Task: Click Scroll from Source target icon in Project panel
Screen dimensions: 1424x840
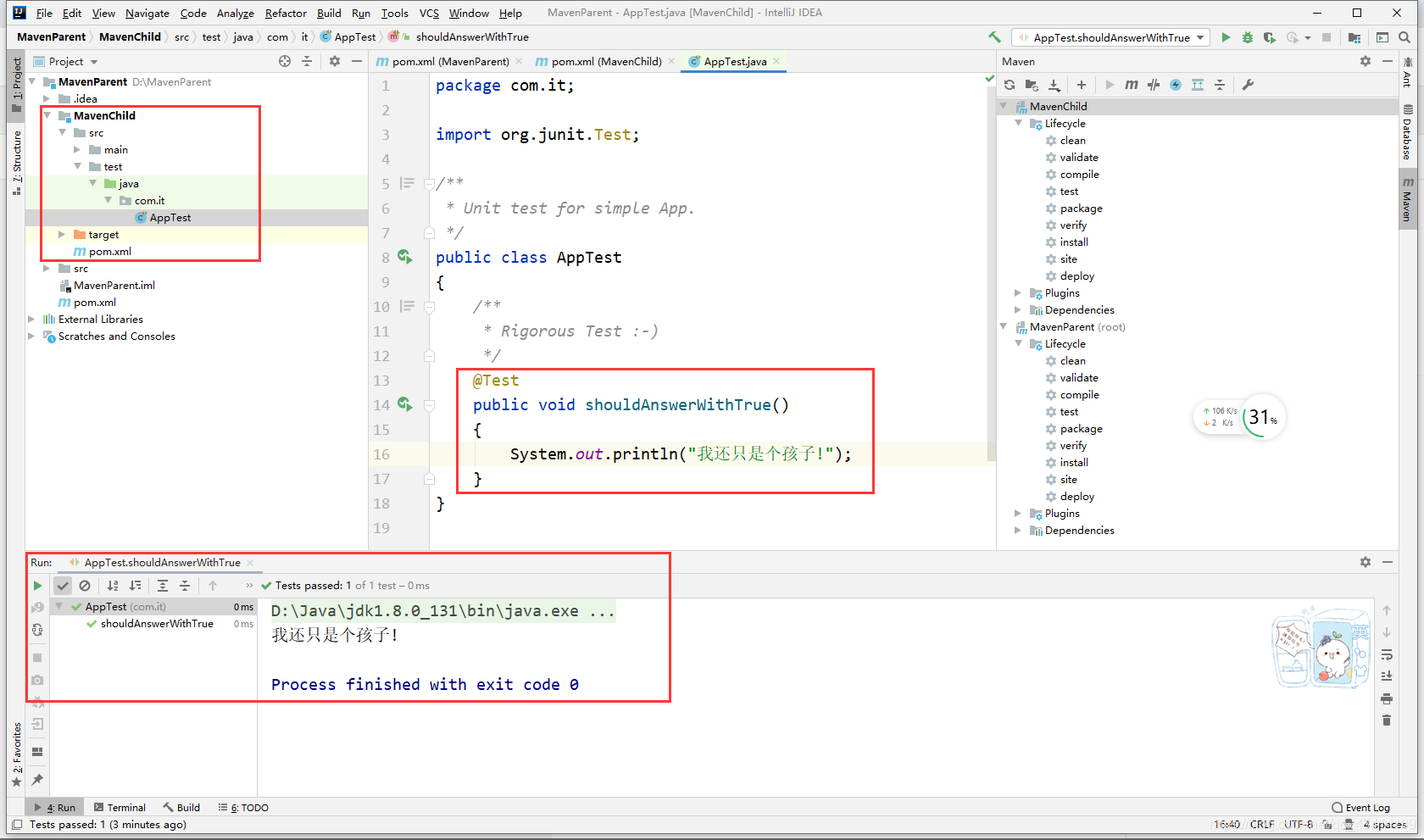Action: pyautogui.click(x=285, y=61)
